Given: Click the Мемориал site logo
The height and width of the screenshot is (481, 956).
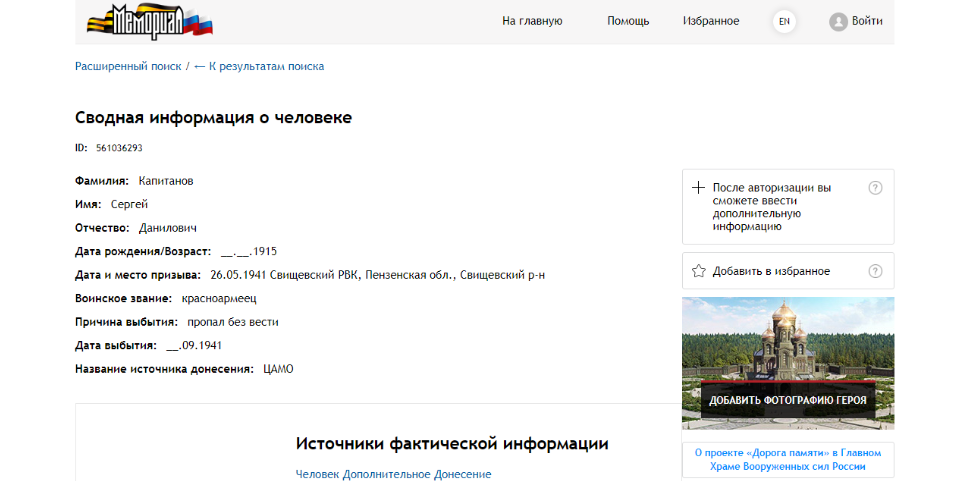Looking at the screenshot, I should point(150,21).
